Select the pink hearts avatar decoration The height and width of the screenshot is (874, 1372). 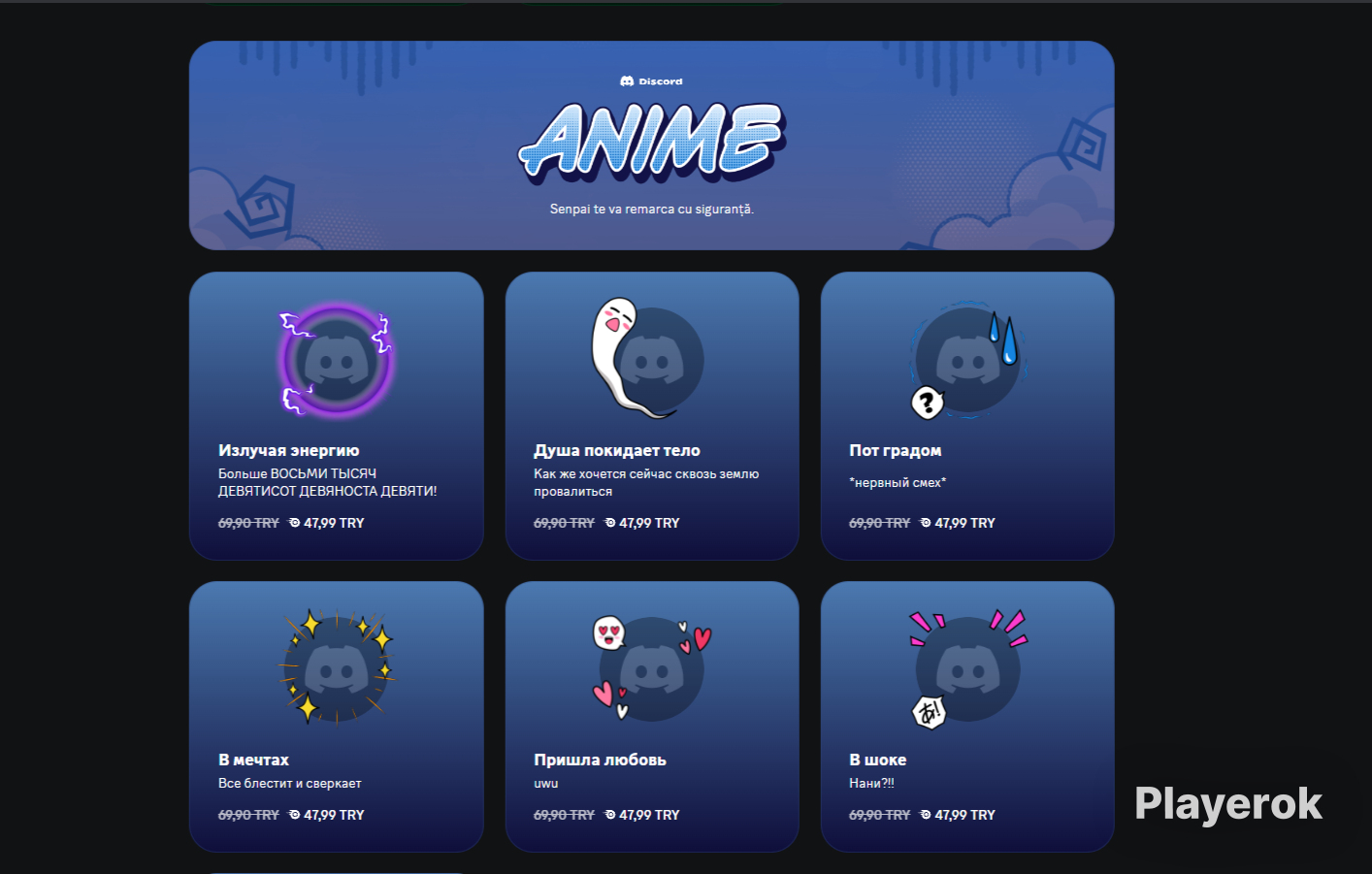[652, 669]
